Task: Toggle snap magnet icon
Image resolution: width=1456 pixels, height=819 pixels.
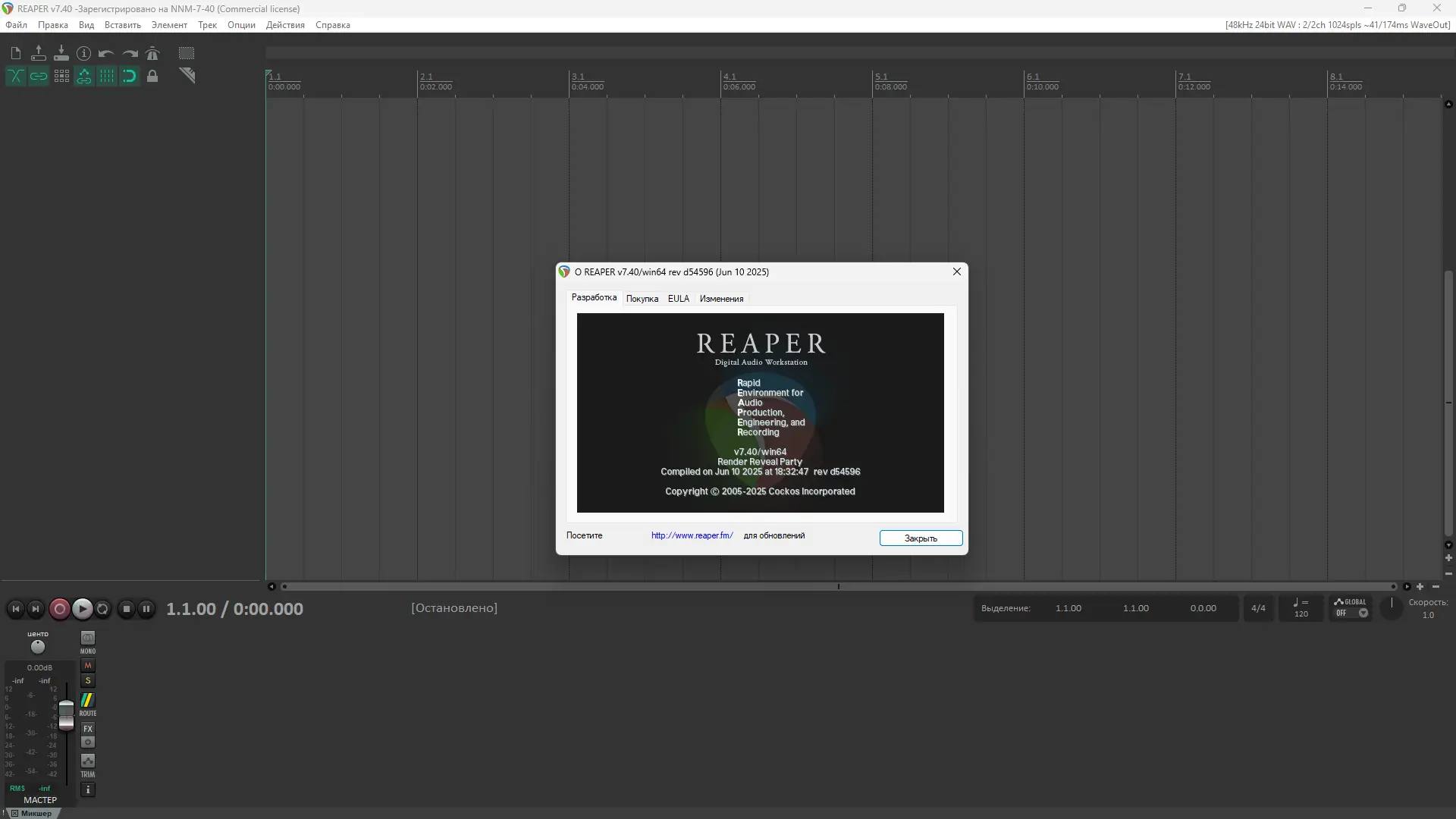Action: click(130, 76)
